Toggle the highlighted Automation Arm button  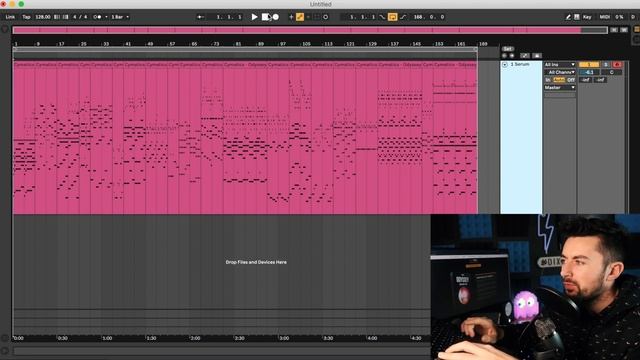300,17
